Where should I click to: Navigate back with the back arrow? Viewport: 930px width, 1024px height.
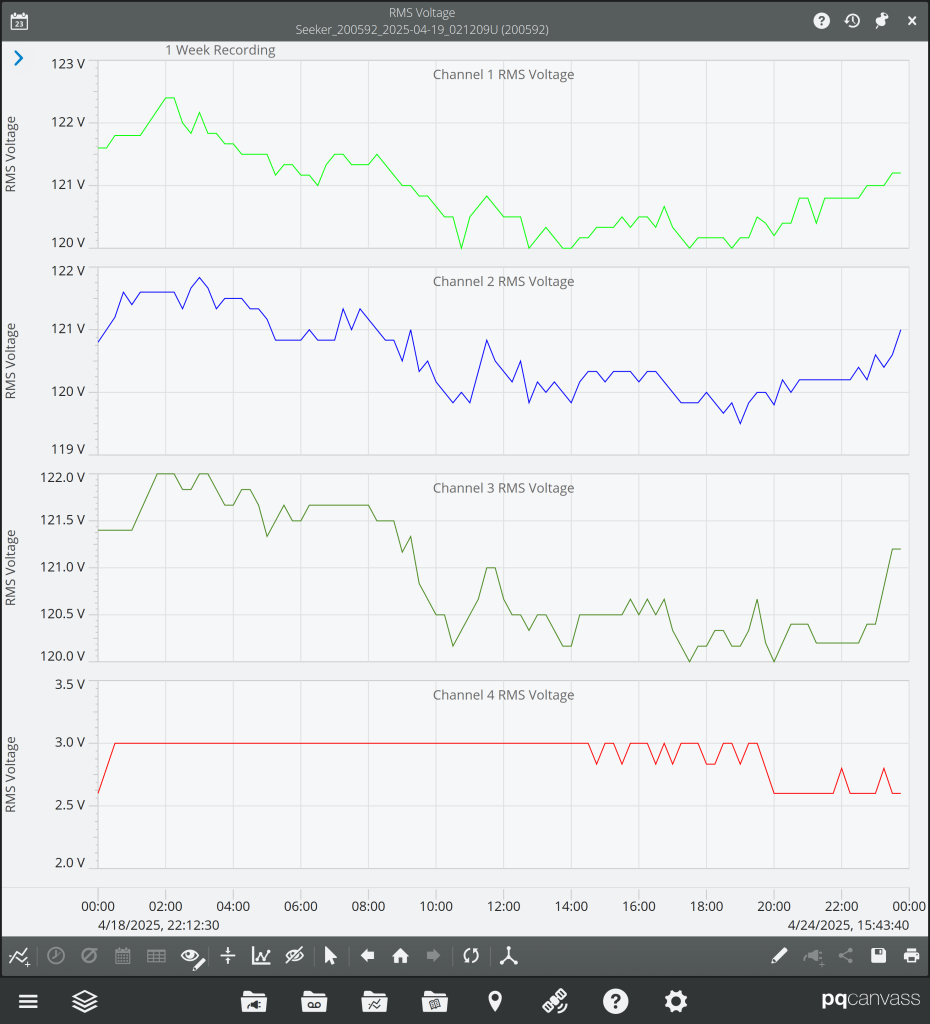pyautogui.click(x=367, y=955)
